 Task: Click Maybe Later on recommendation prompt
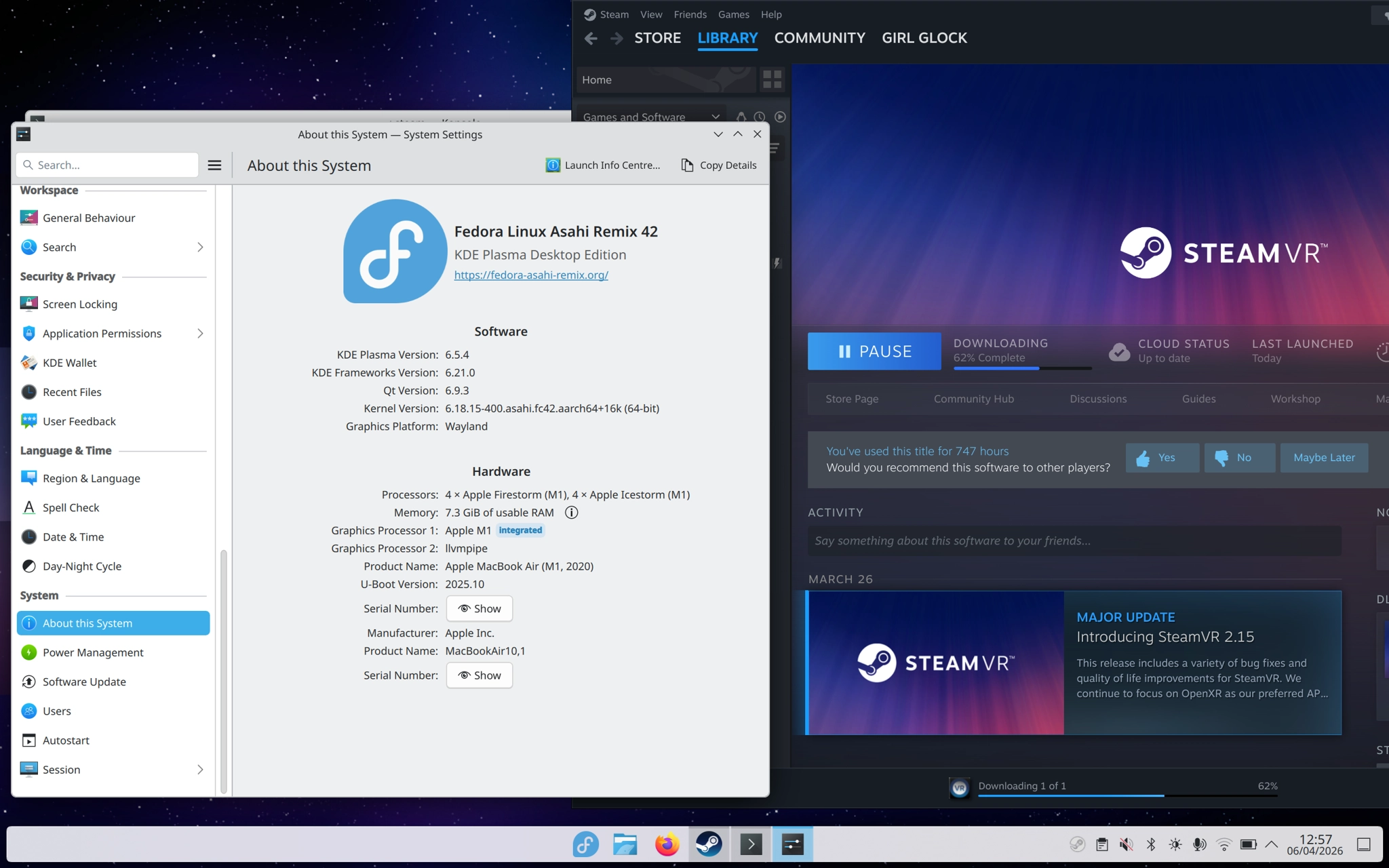1324,458
